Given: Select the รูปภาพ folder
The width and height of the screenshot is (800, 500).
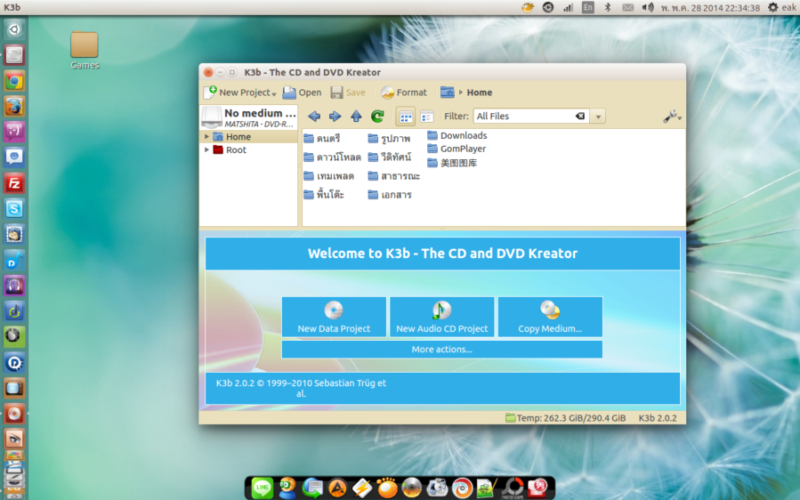Looking at the screenshot, I should tap(389, 138).
